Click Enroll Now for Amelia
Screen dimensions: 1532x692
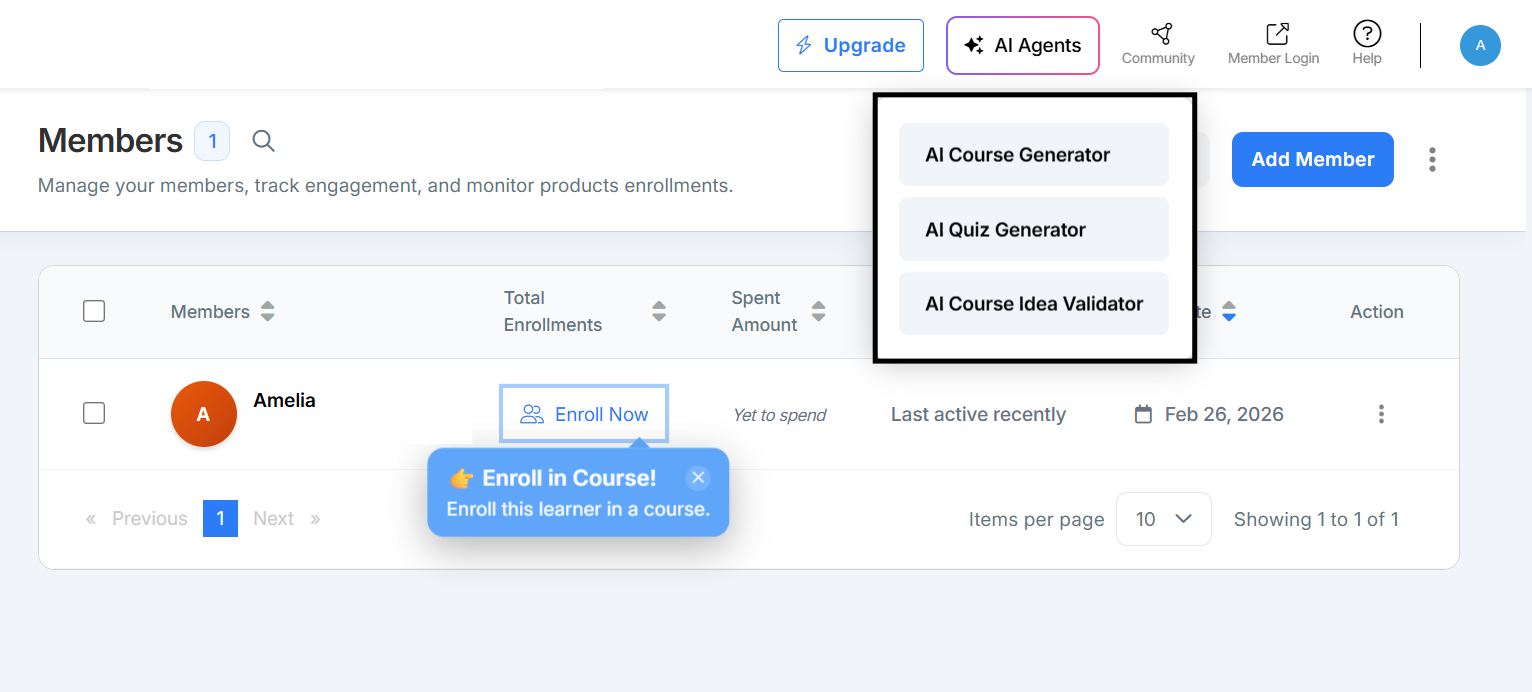tap(584, 413)
